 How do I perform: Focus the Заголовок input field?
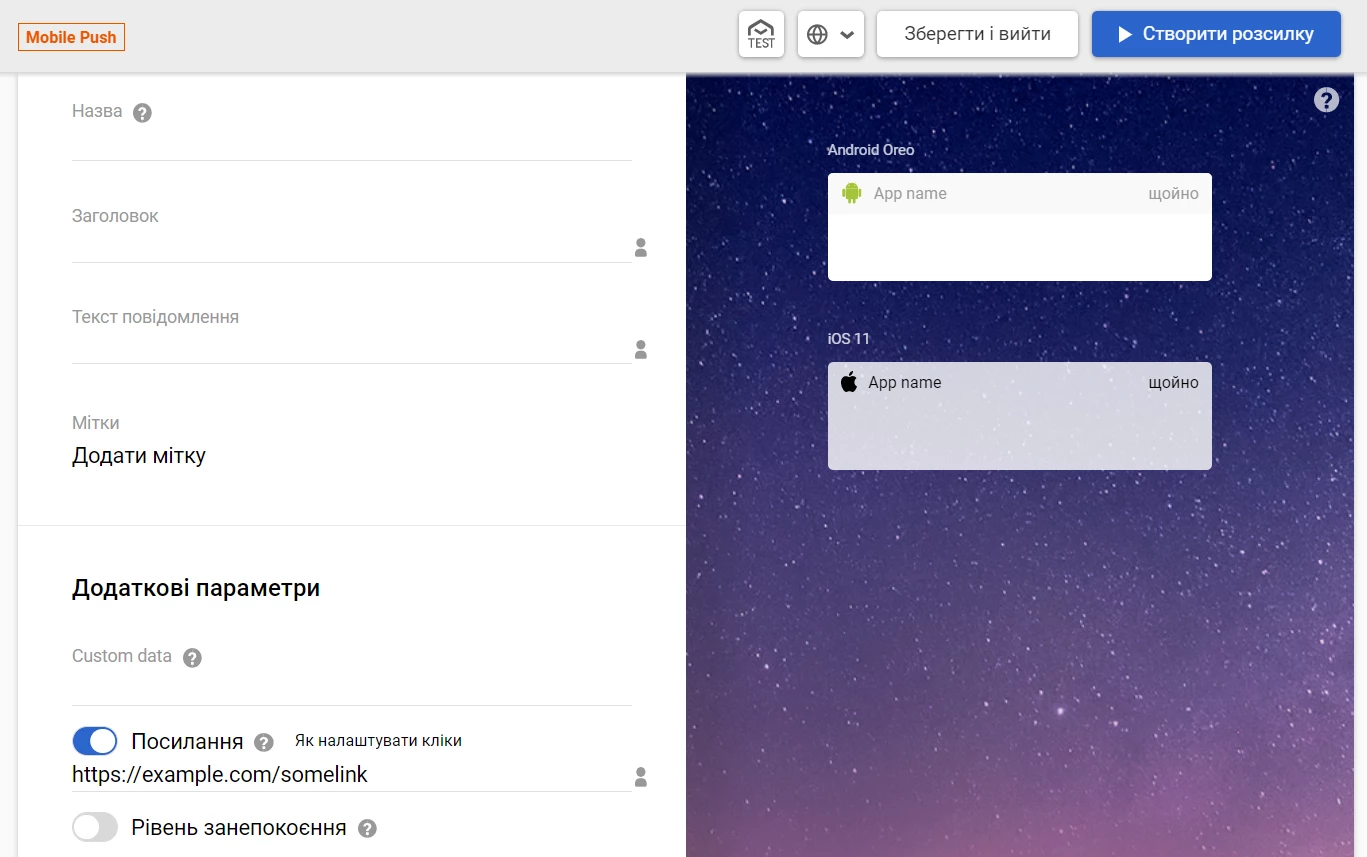point(352,247)
